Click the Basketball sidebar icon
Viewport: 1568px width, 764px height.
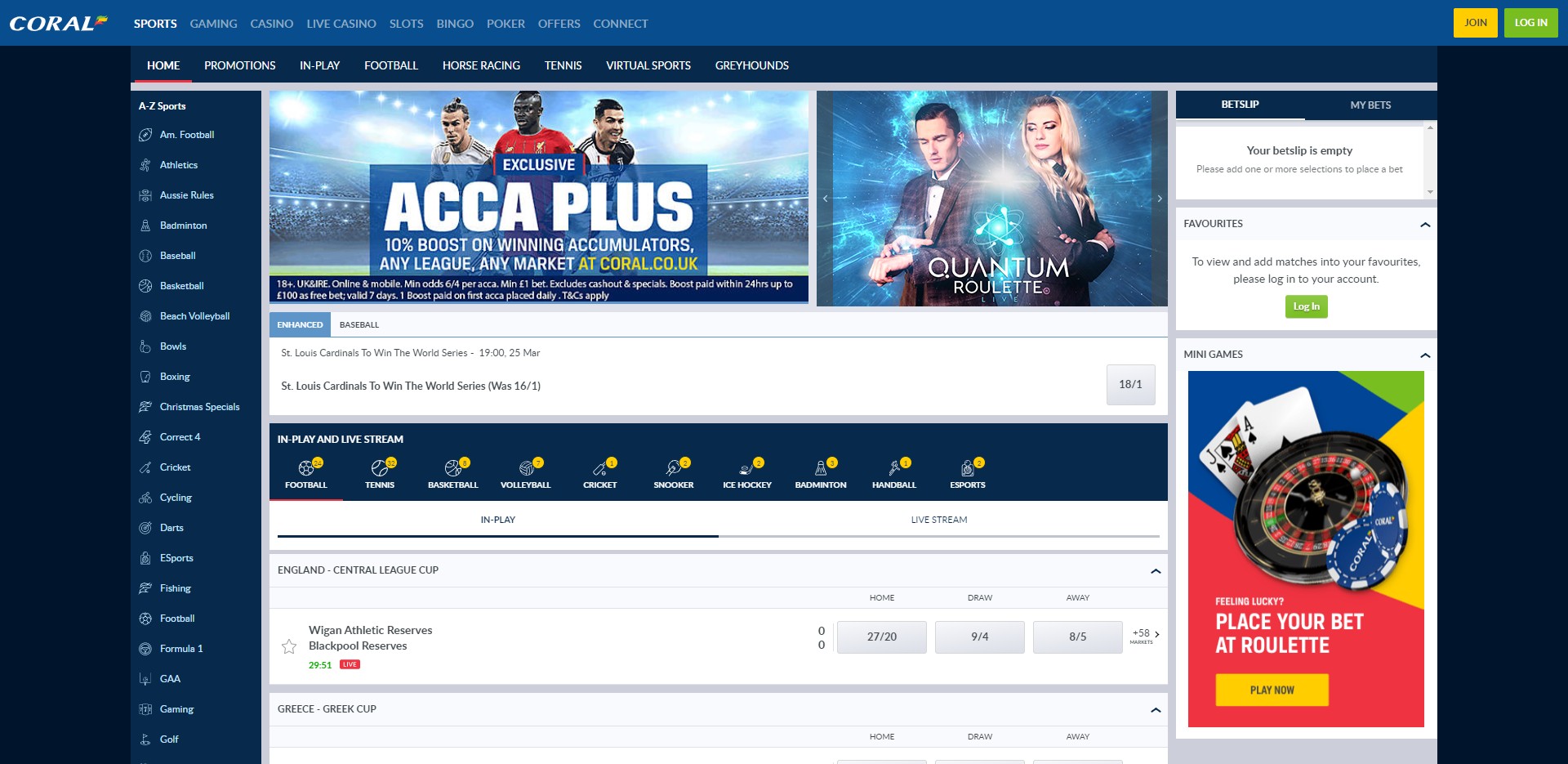click(145, 286)
